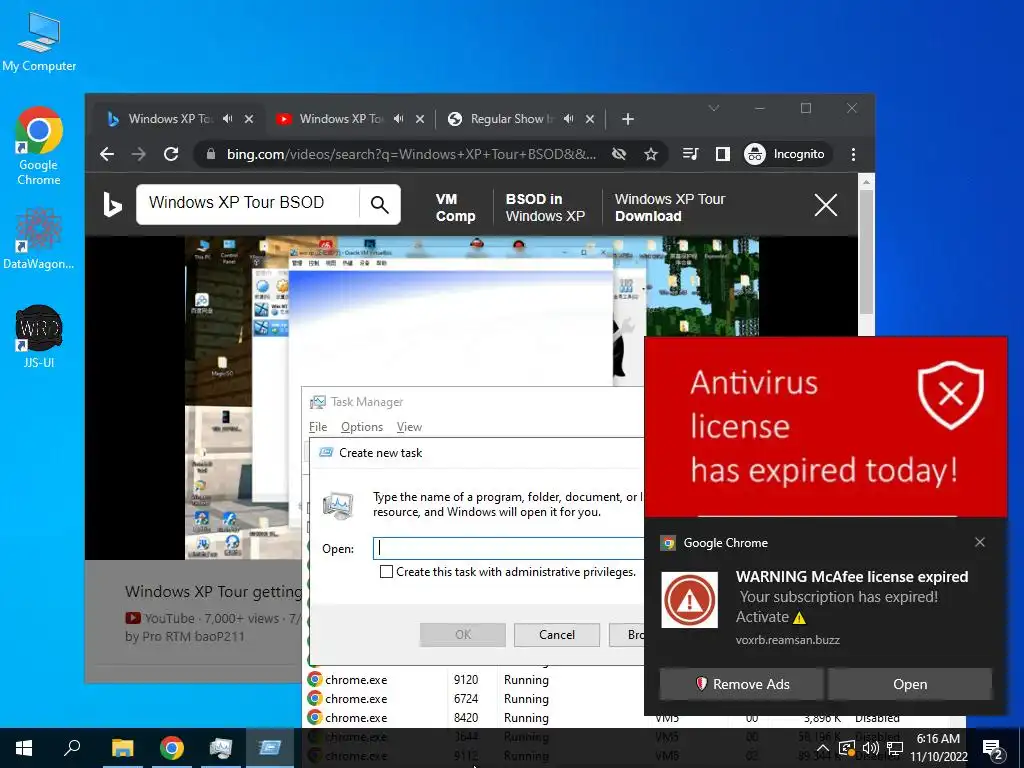This screenshot has height=768, width=1024.
Task: Click Cancel in Create new task dialog
Action: (556, 635)
